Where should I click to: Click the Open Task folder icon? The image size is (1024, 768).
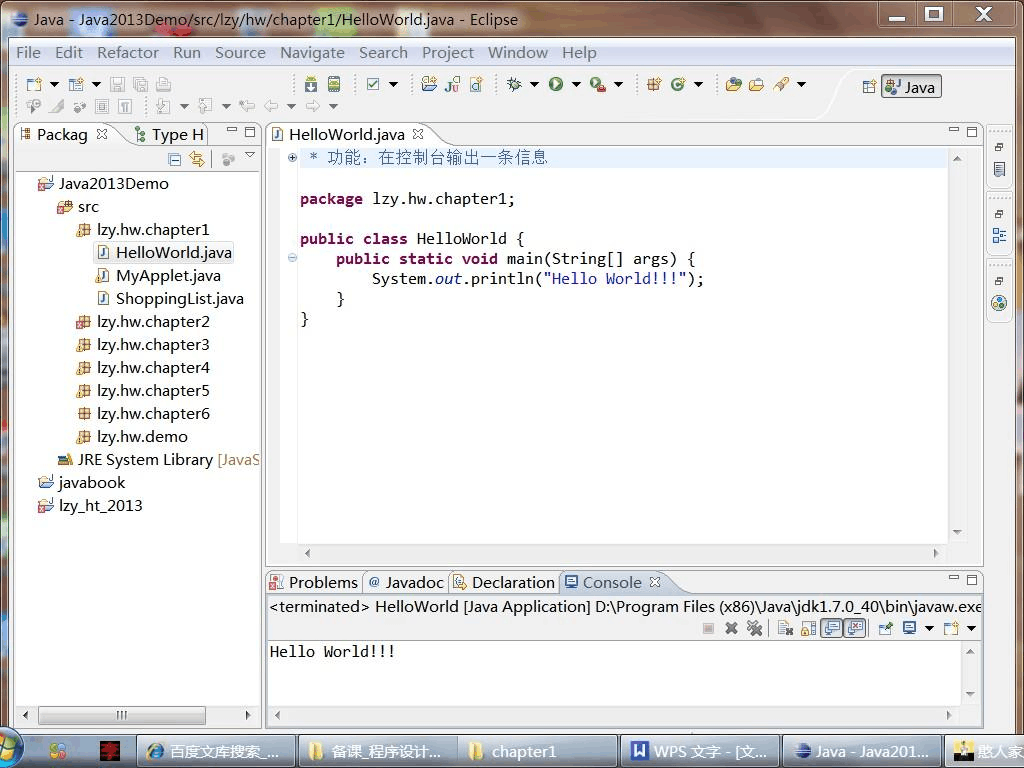tap(756, 84)
